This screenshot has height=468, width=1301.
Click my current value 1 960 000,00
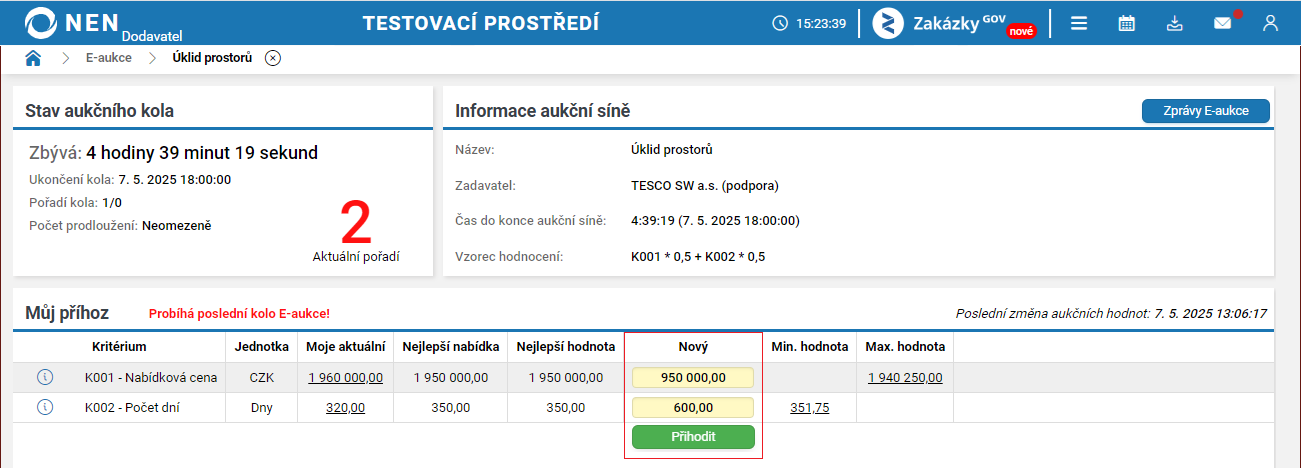click(x=346, y=377)
